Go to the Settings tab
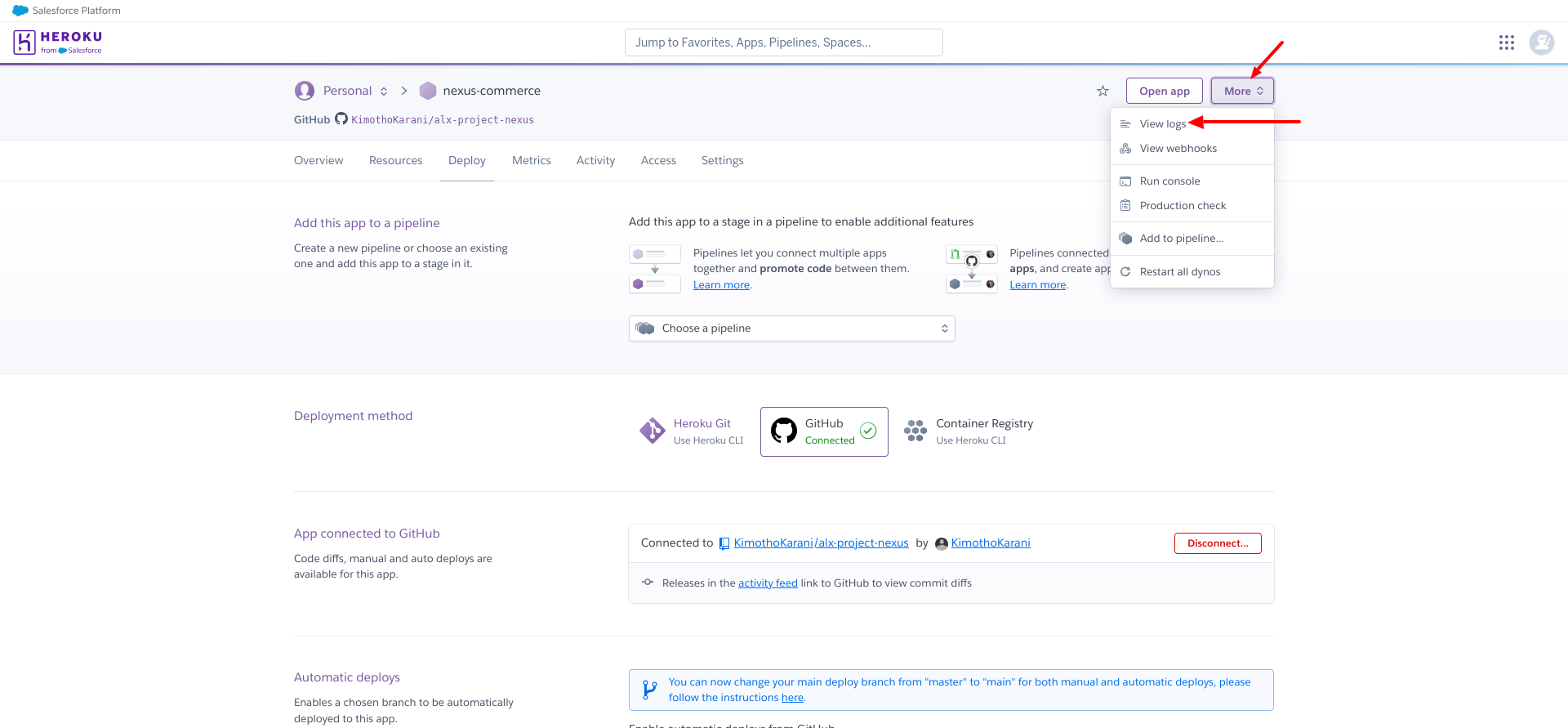The image size is (1568, 728). (723, 160)
